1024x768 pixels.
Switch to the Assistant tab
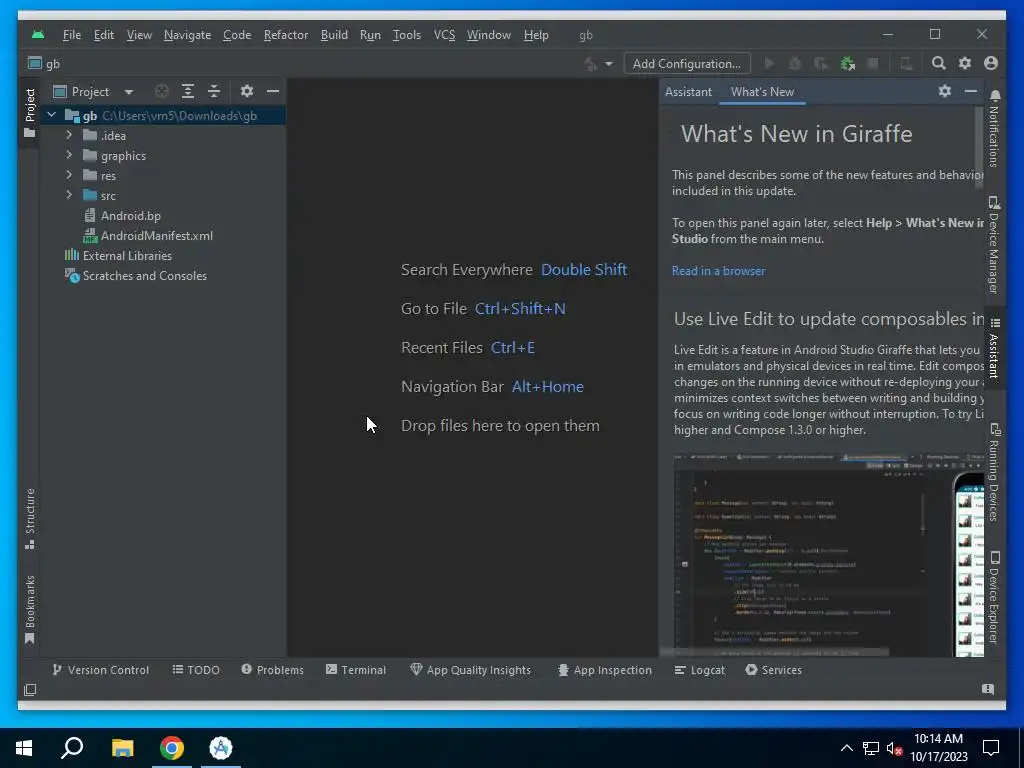688,92
